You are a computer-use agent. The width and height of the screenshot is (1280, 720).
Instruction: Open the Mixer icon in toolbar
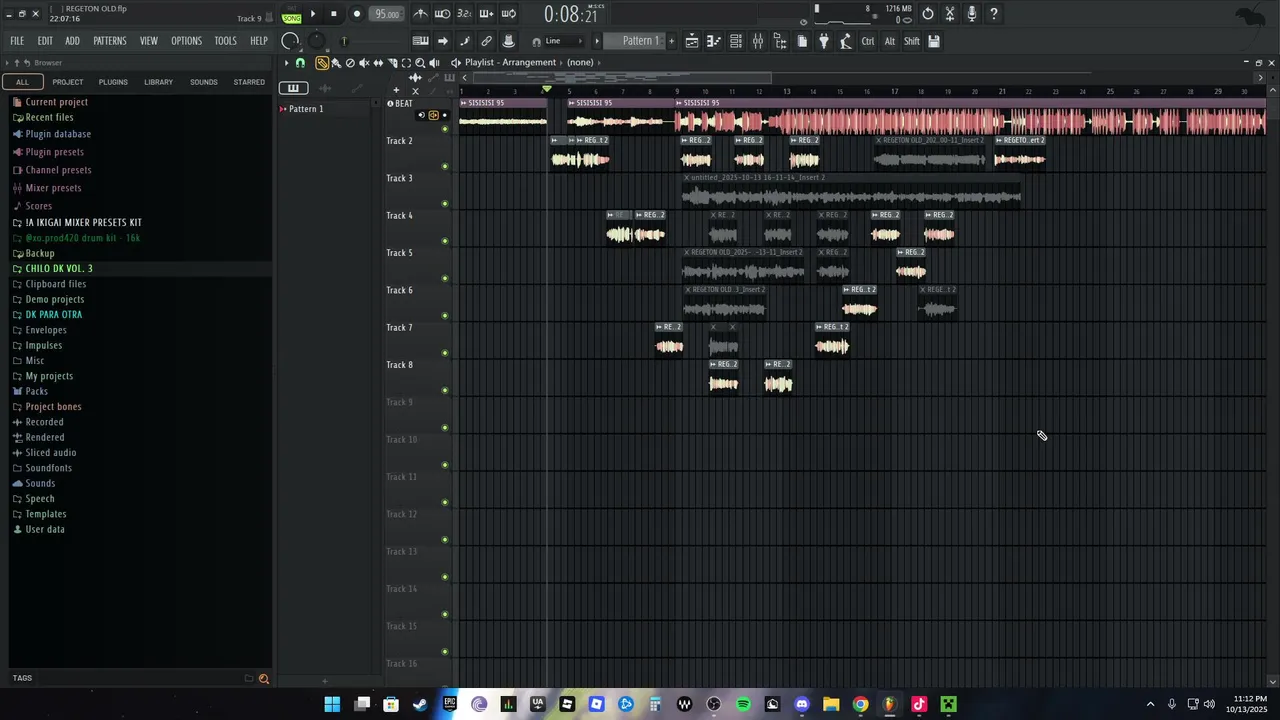click(758, 41)
